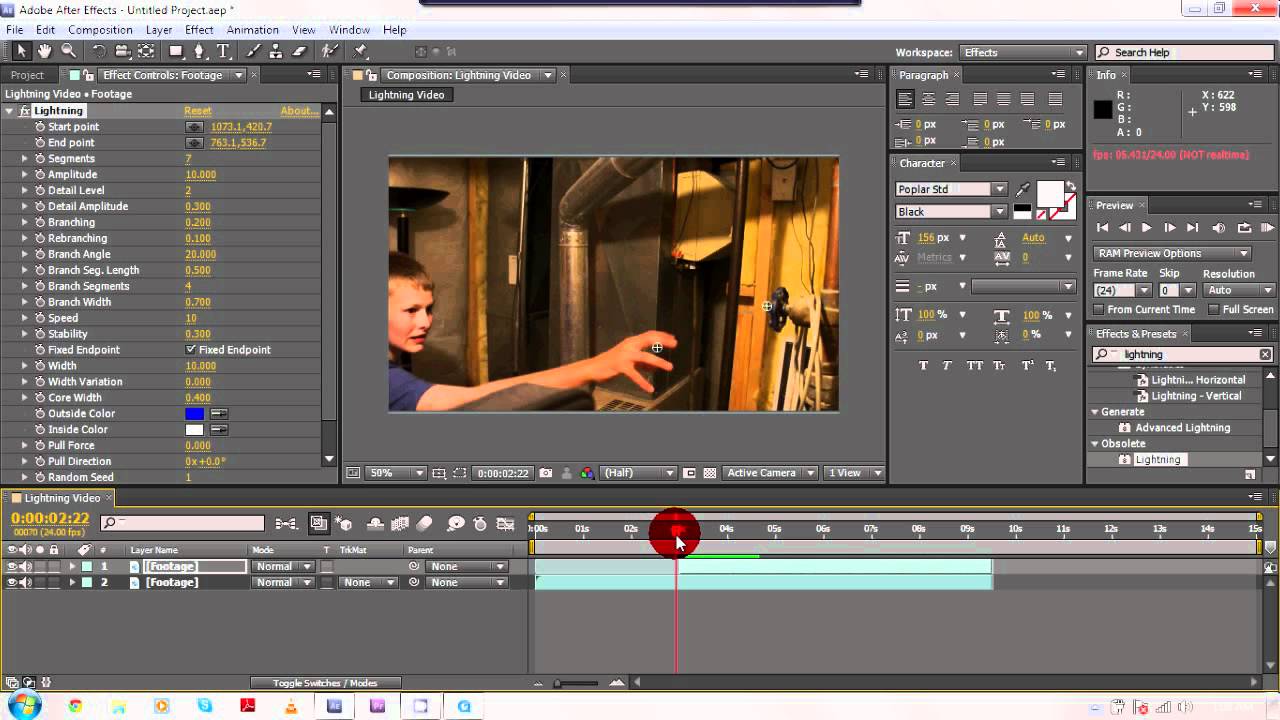1280x720 pixels.
Task: Open the 1 View layout dropdown
Action: tap(855, 473)
